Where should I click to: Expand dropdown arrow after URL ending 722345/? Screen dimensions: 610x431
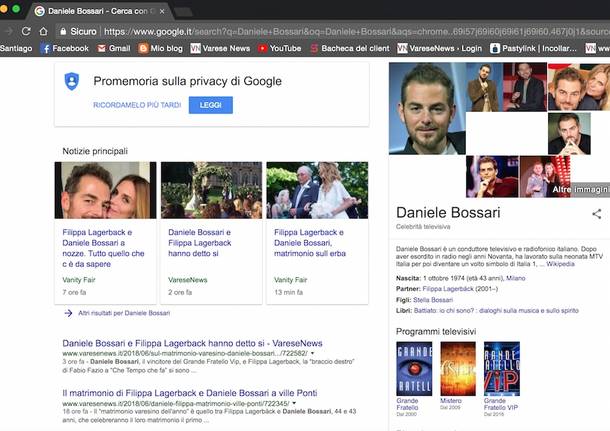294,403
